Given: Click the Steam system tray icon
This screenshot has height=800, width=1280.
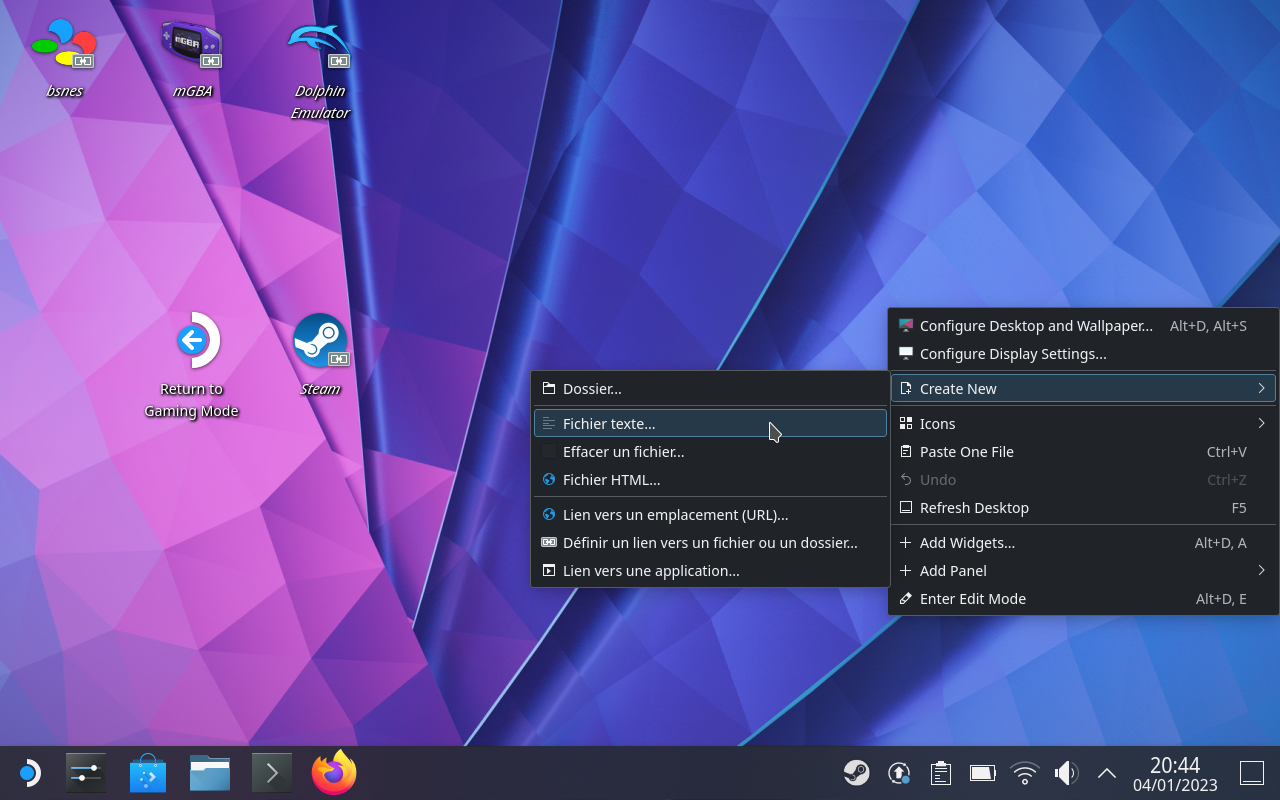Looking at the screenshot, I should [x=856, y=773].
